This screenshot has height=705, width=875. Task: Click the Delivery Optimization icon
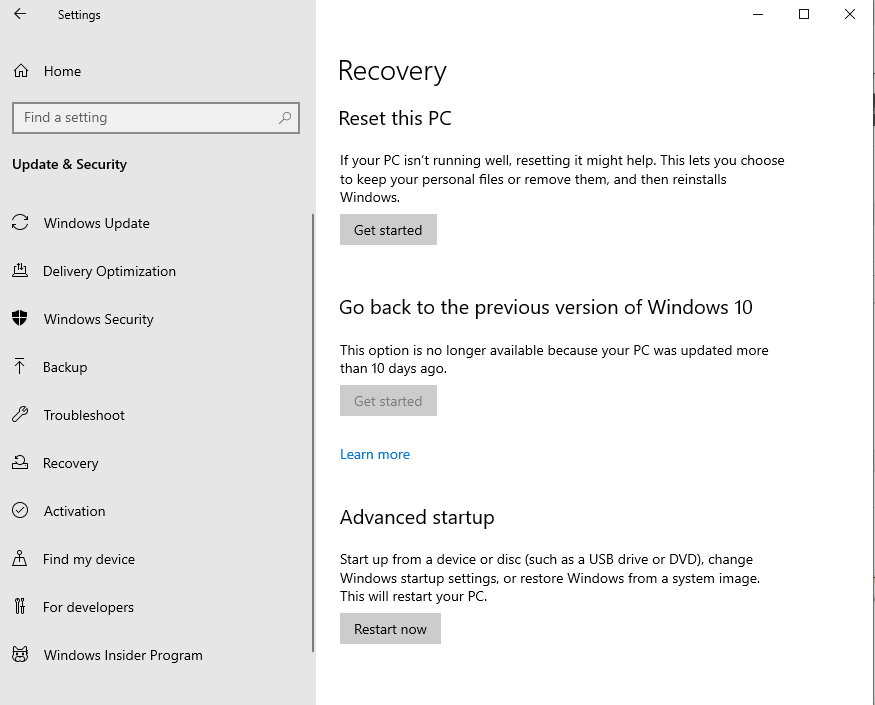click(x=20, y=270)
